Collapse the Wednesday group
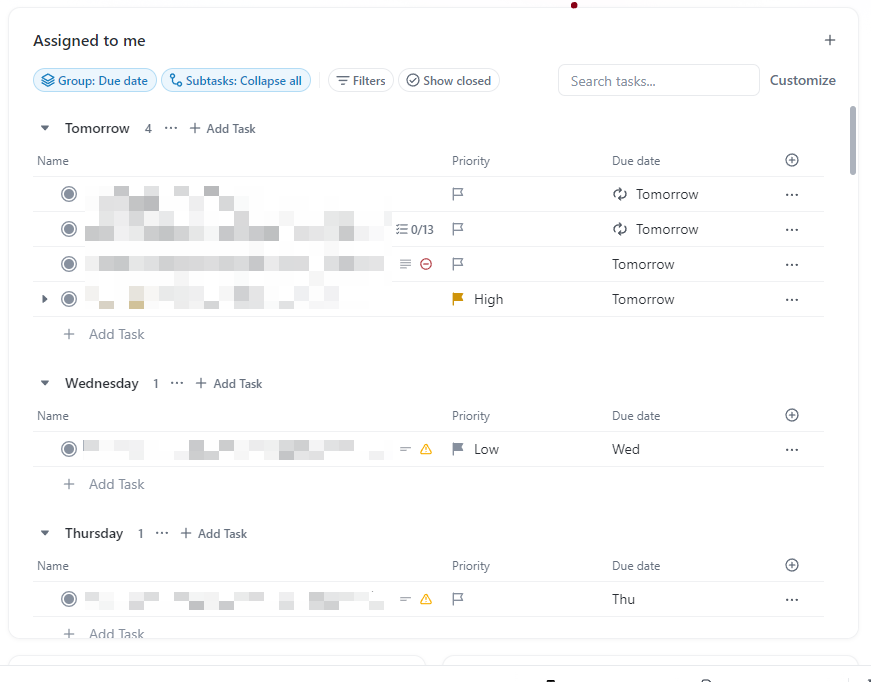The height and width of the screenshot is (682, 871). (x=45, y=383)
